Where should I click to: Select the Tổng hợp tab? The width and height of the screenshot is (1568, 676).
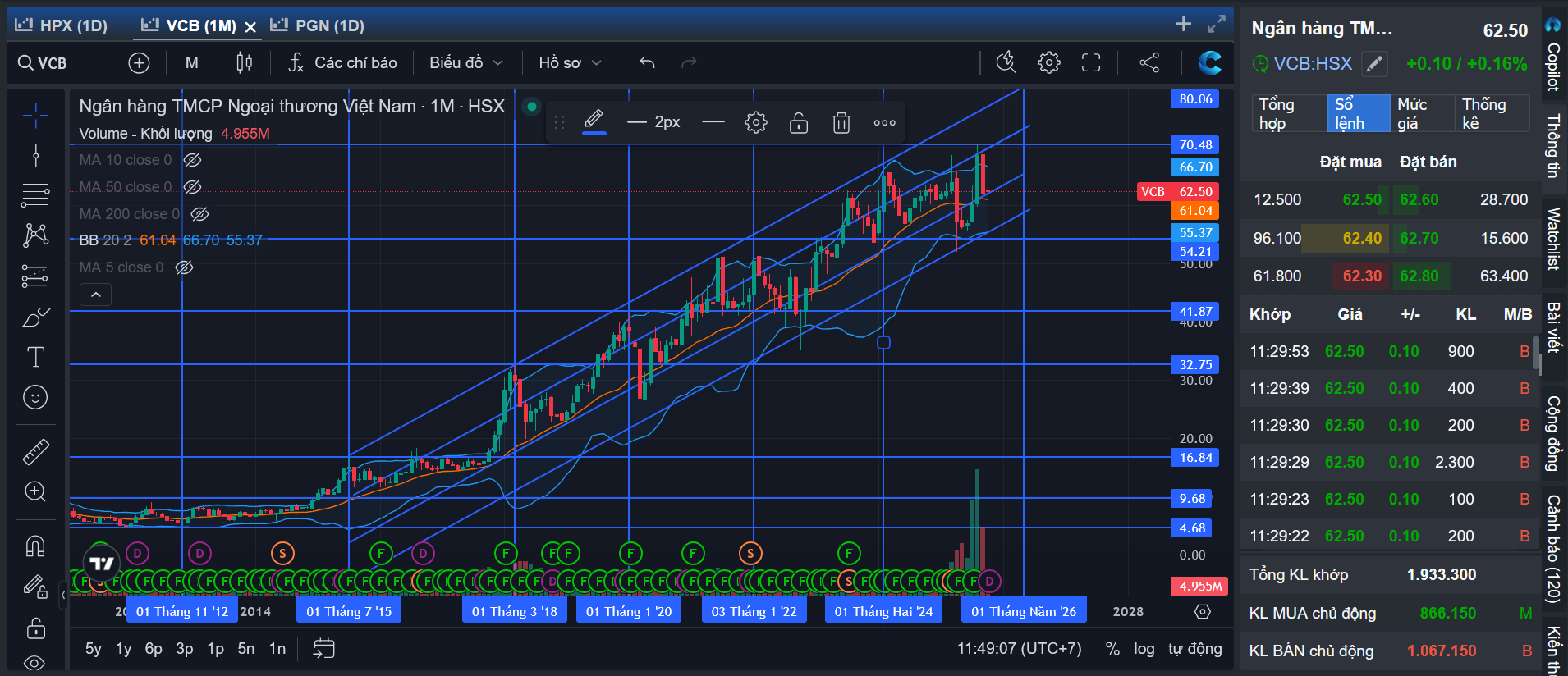[1288, 113]
